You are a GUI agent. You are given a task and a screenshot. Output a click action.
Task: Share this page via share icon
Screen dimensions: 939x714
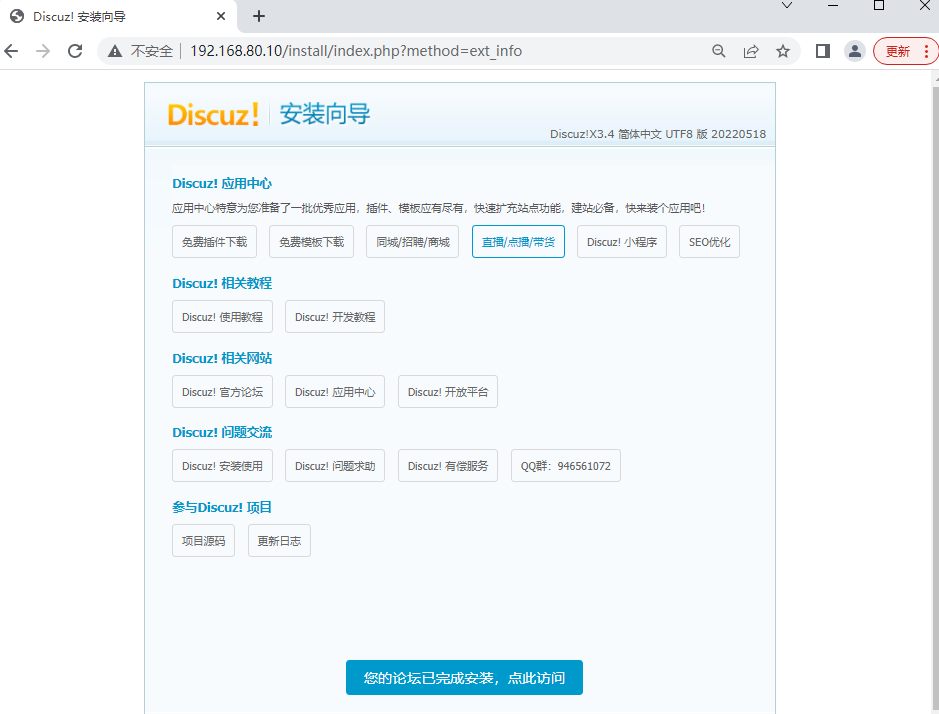point(751,51)
